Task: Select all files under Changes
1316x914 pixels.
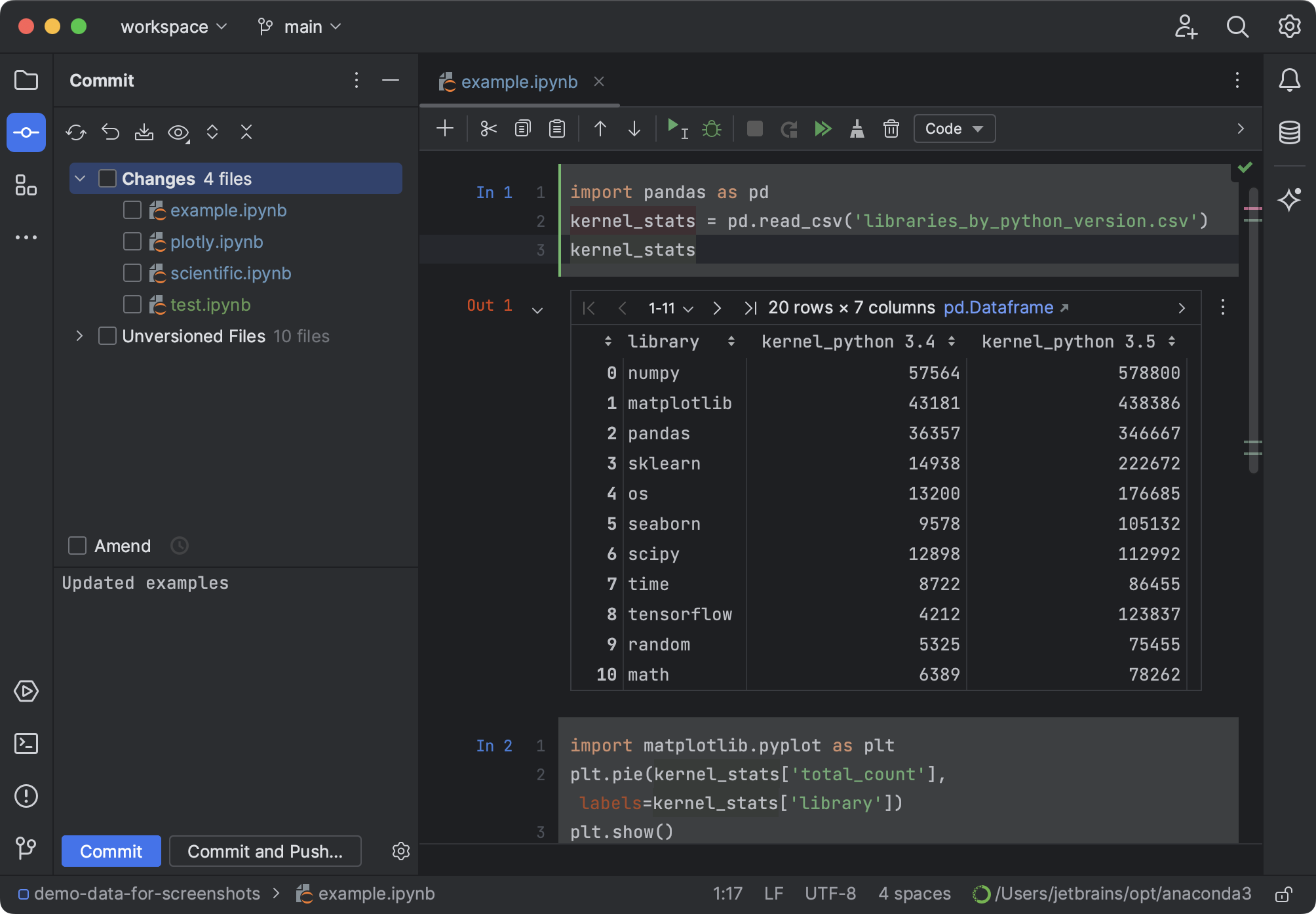Action: point(107,178)
